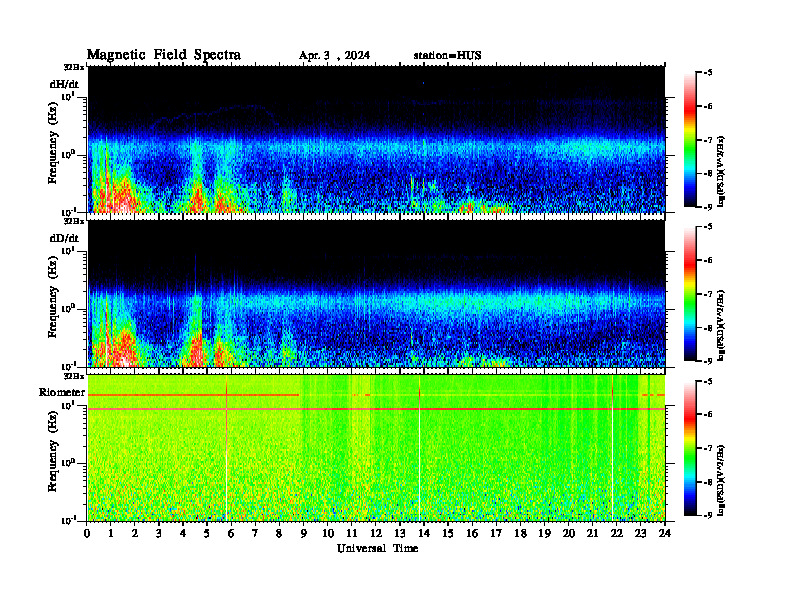This screenshot has width=792, height=612.
Task: Click the "Magnetic Field Spectra" title
Action: [x=164, y=55]
